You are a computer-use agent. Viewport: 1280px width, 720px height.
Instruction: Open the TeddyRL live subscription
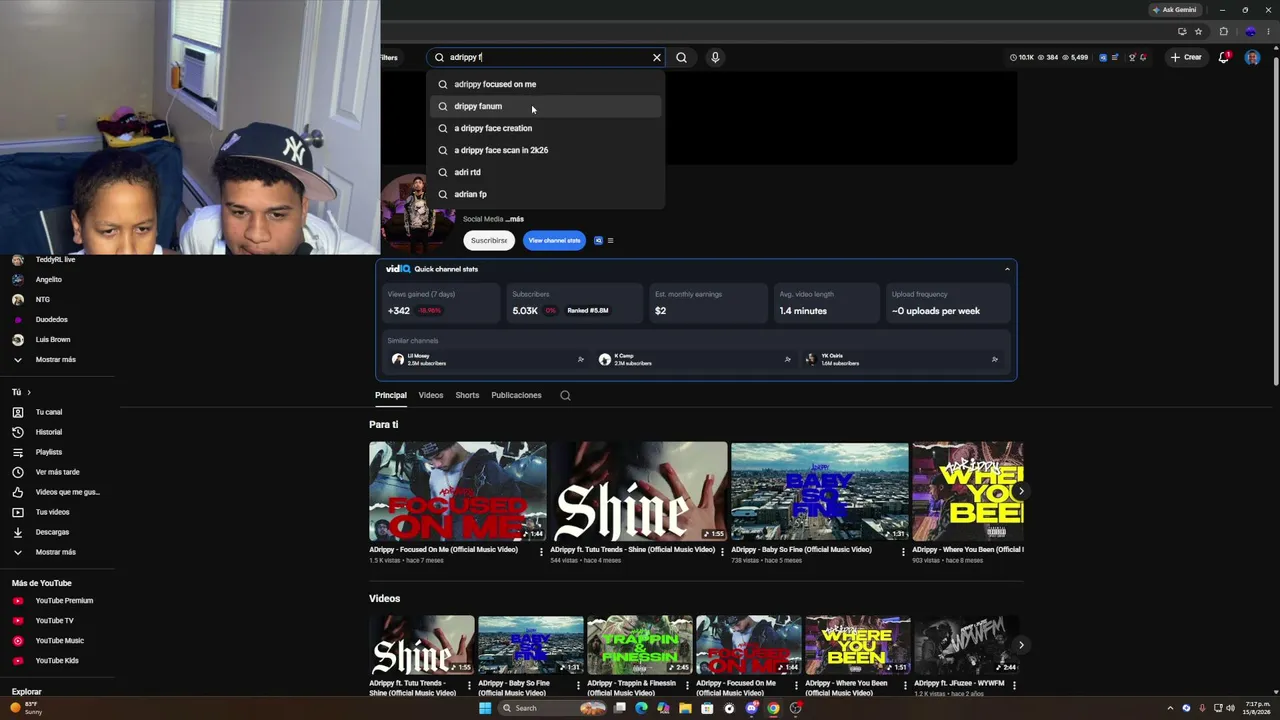click(x=57, y=259)
